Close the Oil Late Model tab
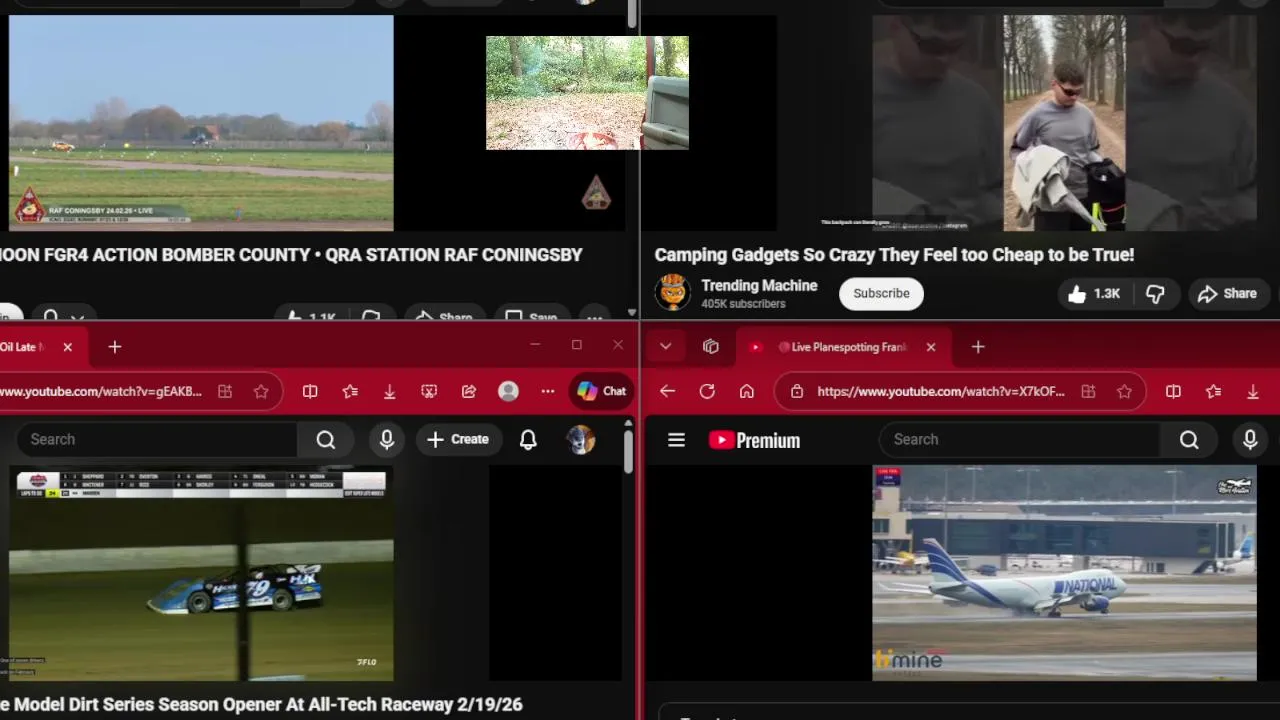 (67, 347)
